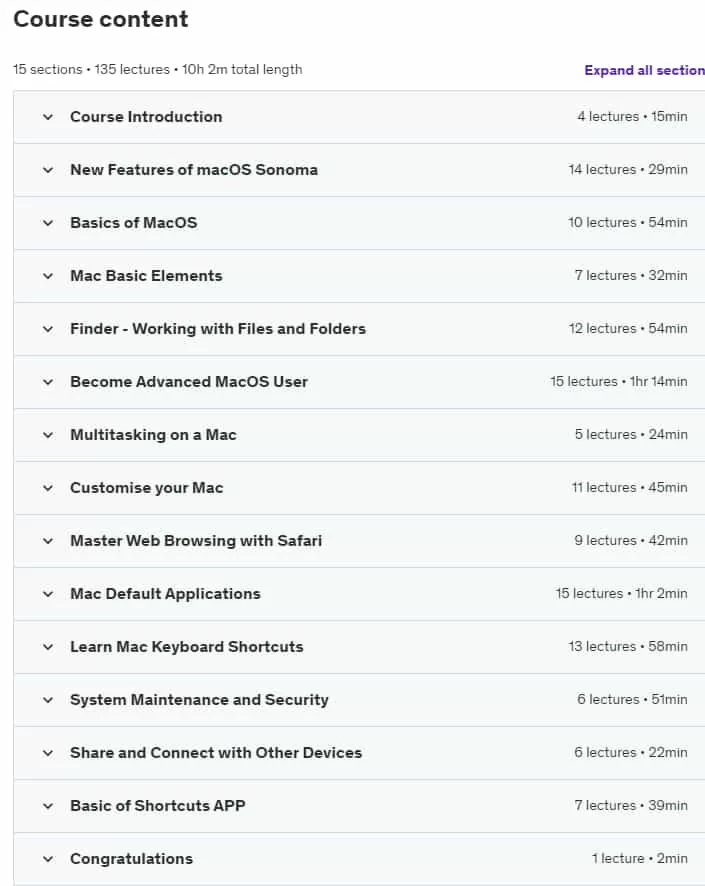705x886 pixels.
Task: Select Mac Default Applications section title
Action: [165, 594]
